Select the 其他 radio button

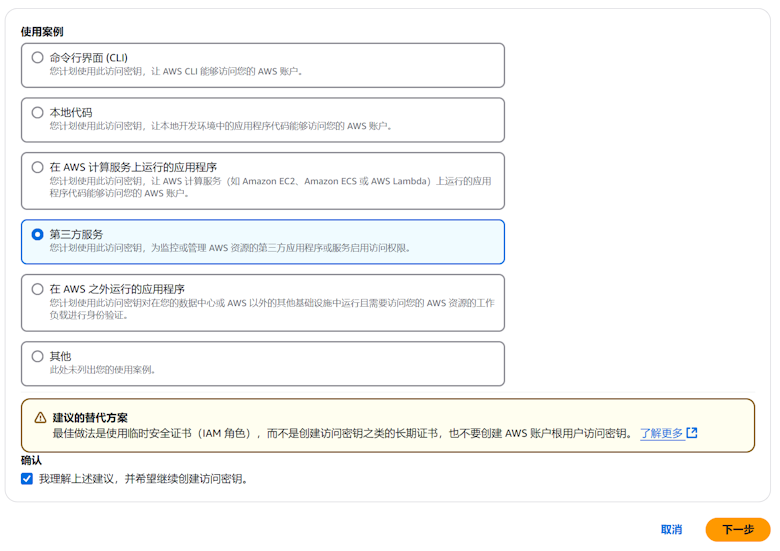pos(38,356)
